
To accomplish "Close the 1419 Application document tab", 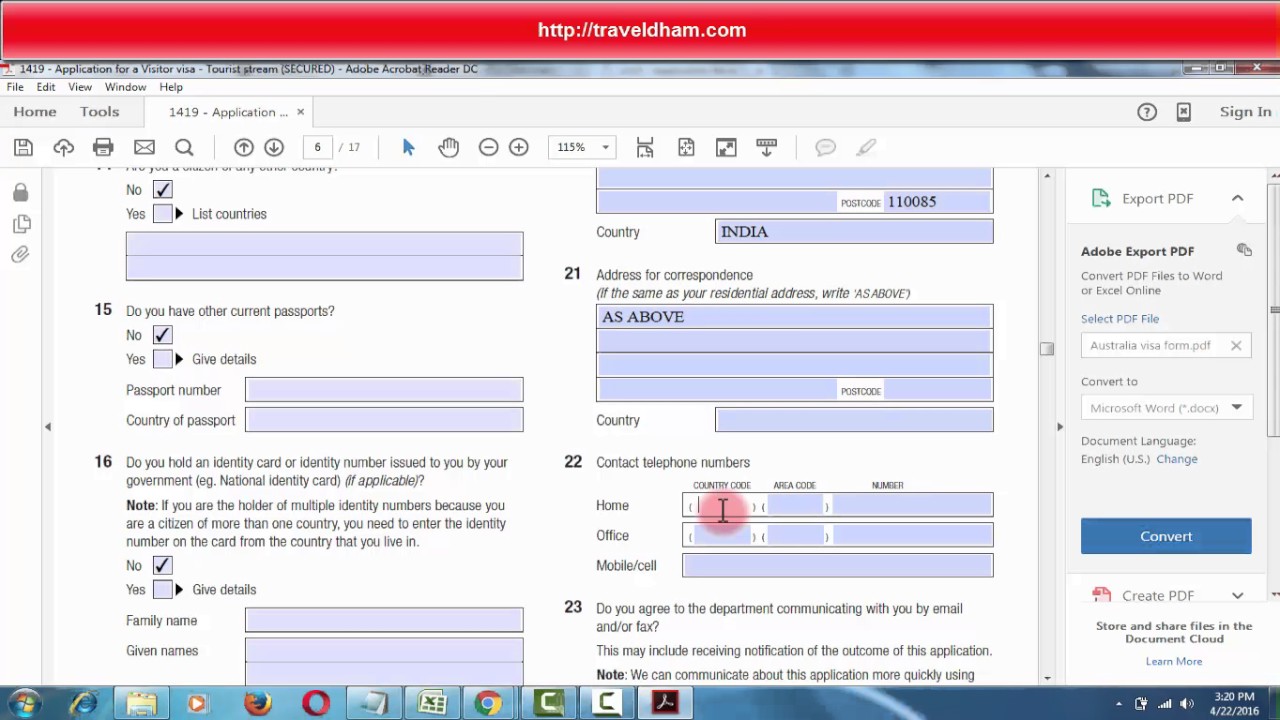I will point(300,112).
